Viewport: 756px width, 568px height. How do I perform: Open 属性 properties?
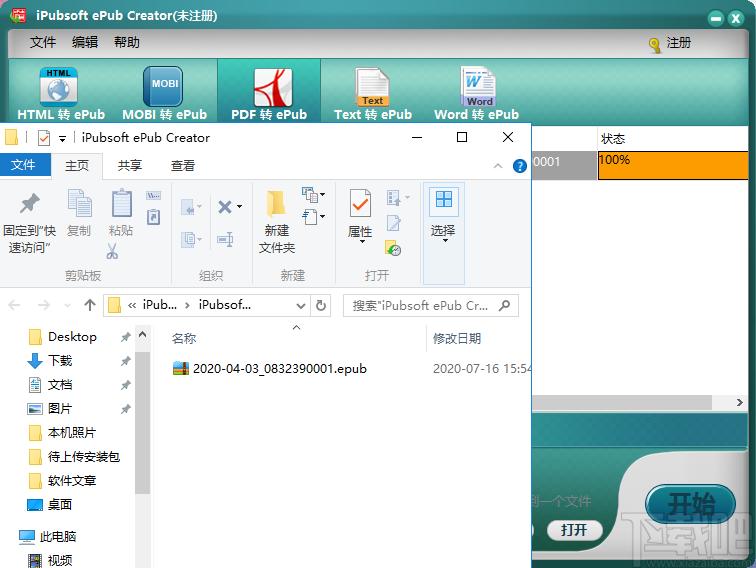[x=360, y=216]
